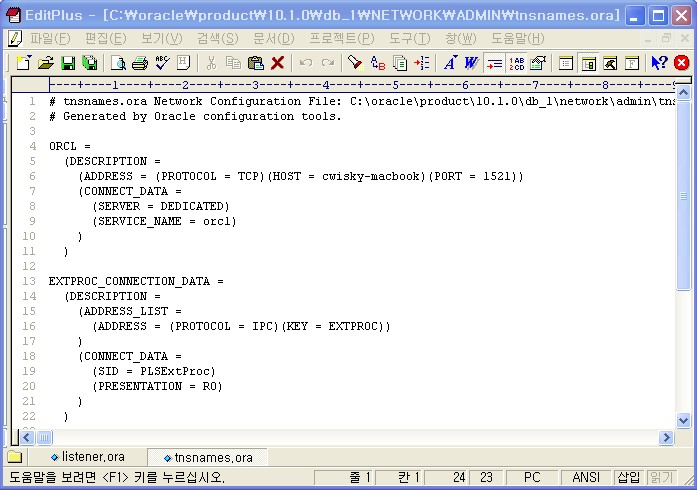Screen dimensions: 697x490
Task: Click the Undo arrow icon
Action: (306, 63)
